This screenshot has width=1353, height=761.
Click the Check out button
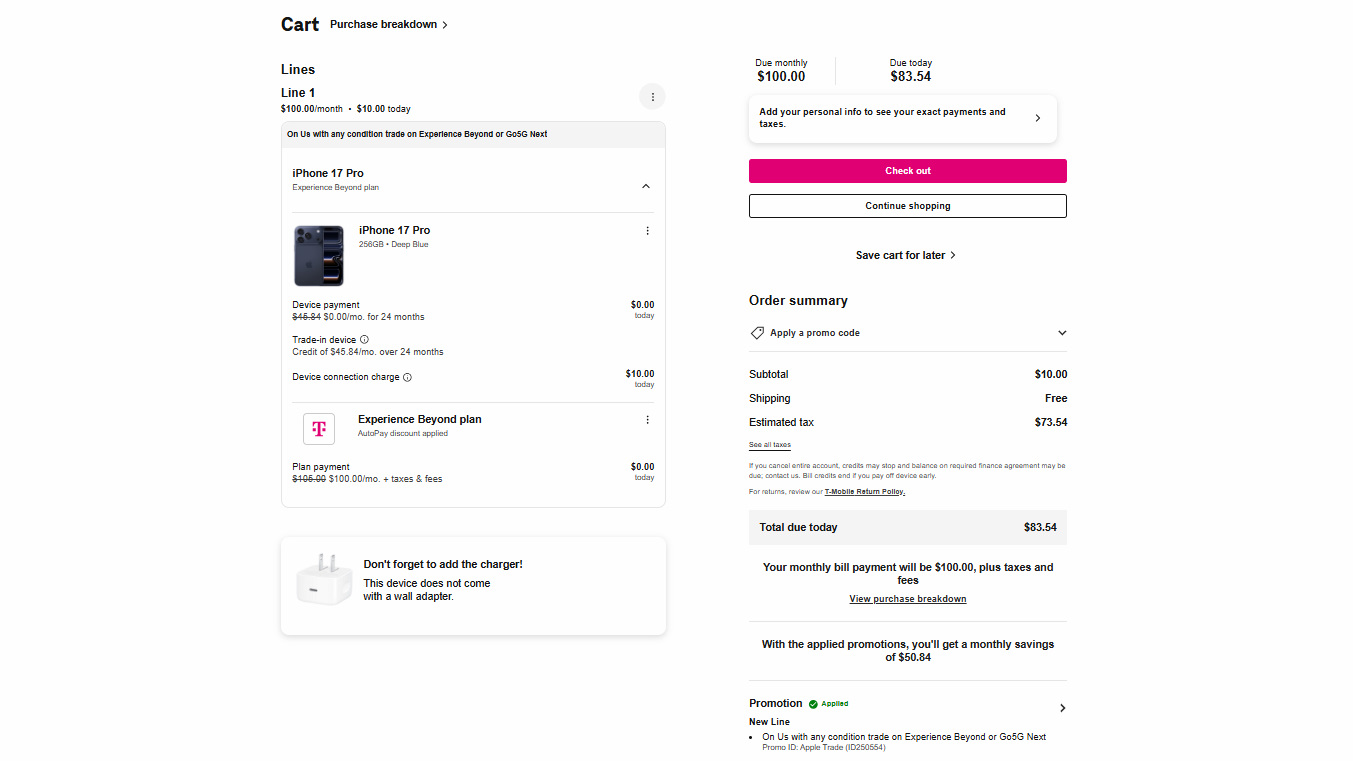tap(907, 170)
